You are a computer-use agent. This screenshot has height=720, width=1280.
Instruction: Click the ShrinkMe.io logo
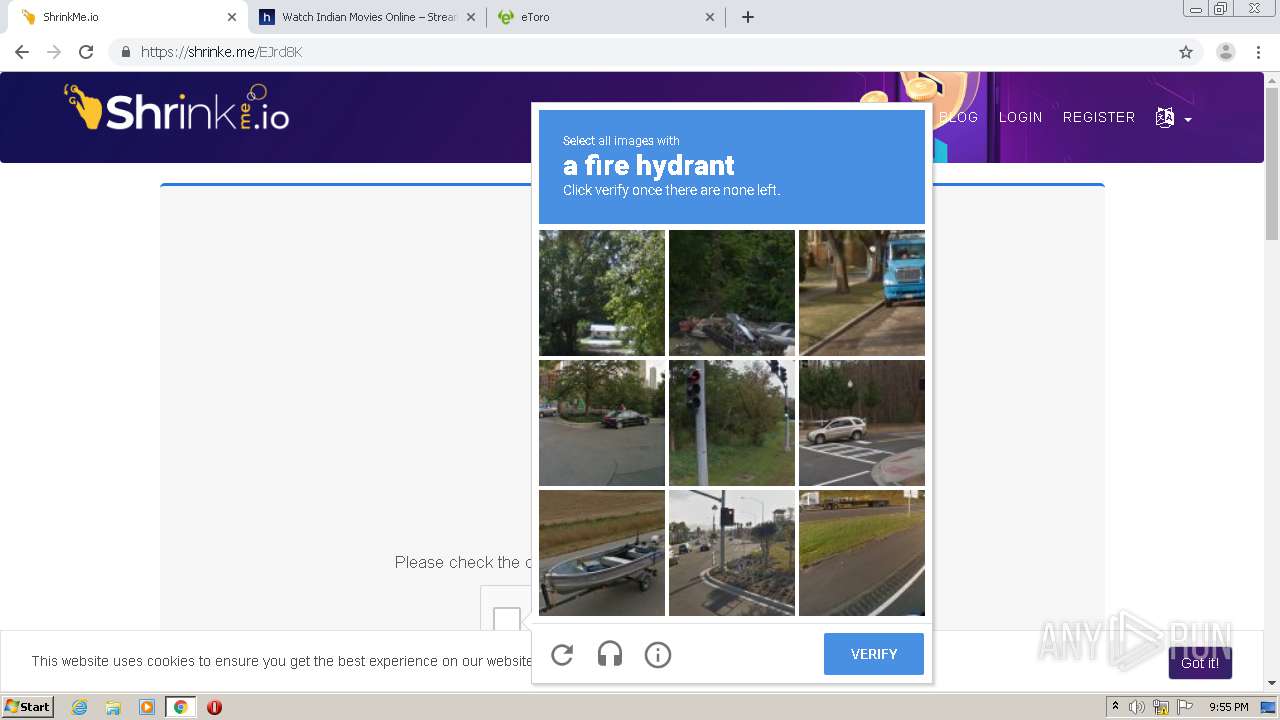click(177, 108)
